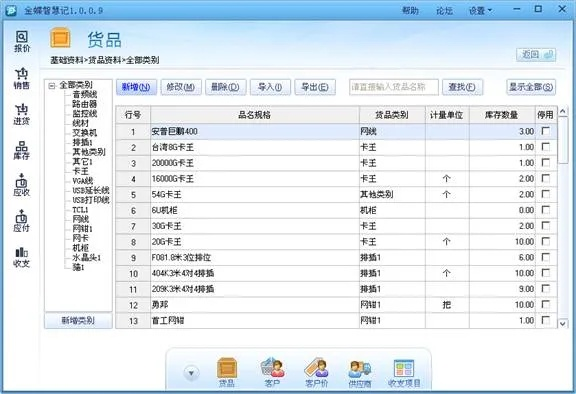The width and height of the screenshot is (576, 394).
Task: Click the 库存数量 column header
Action: pos(502,115)
